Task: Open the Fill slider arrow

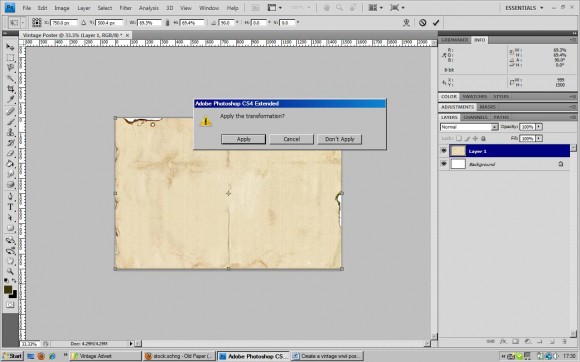Action: point(539,138)
